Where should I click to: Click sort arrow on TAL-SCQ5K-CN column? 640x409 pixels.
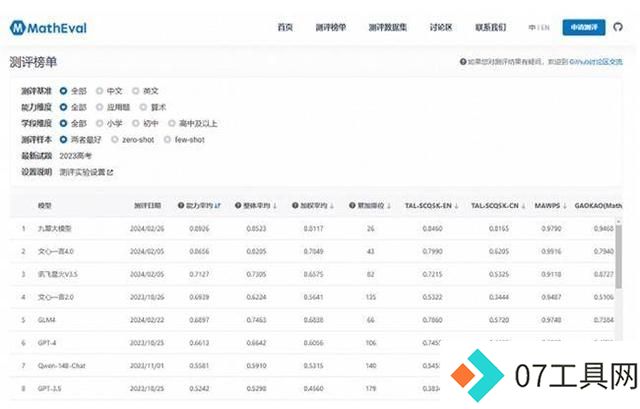coord(523,206)
